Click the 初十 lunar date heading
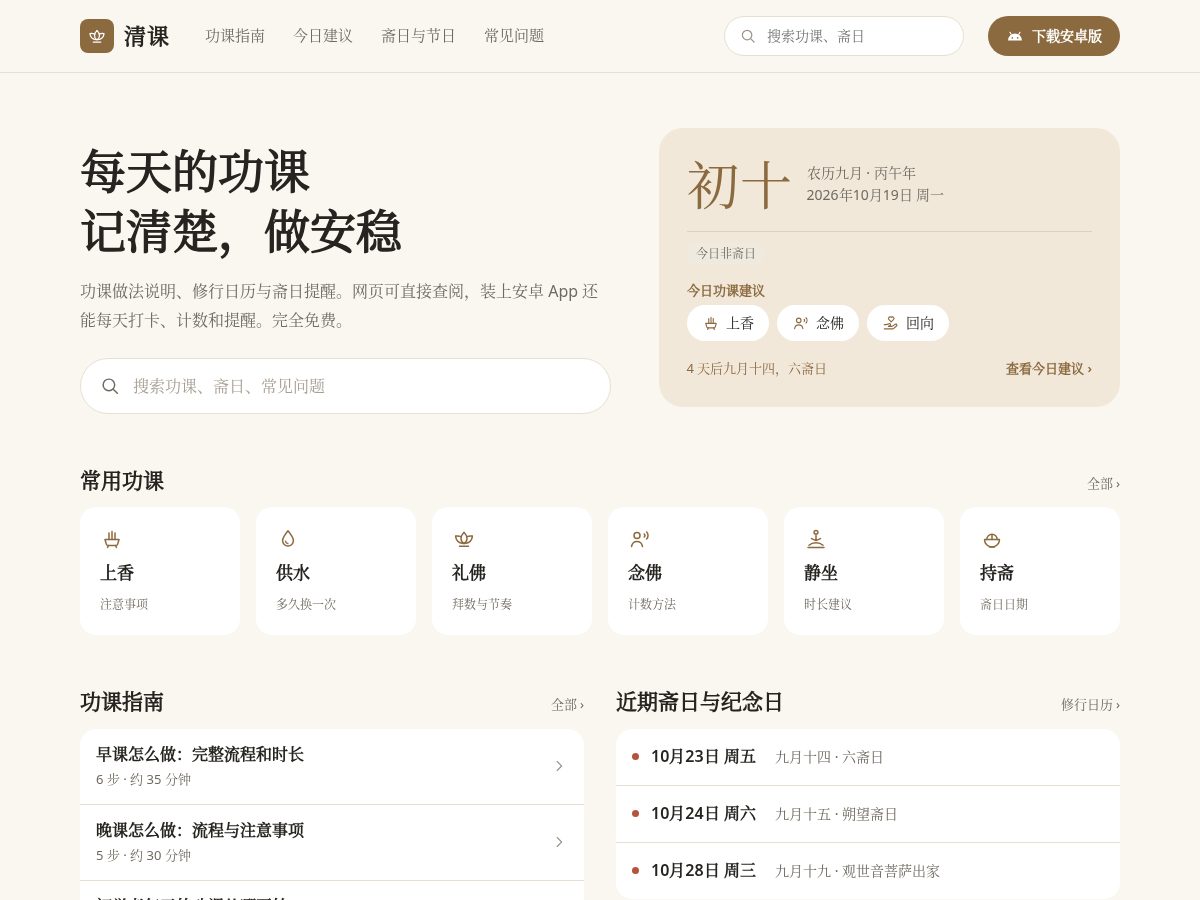The height and width of the screenshot is (900, 1200). [x=739, y=186]
